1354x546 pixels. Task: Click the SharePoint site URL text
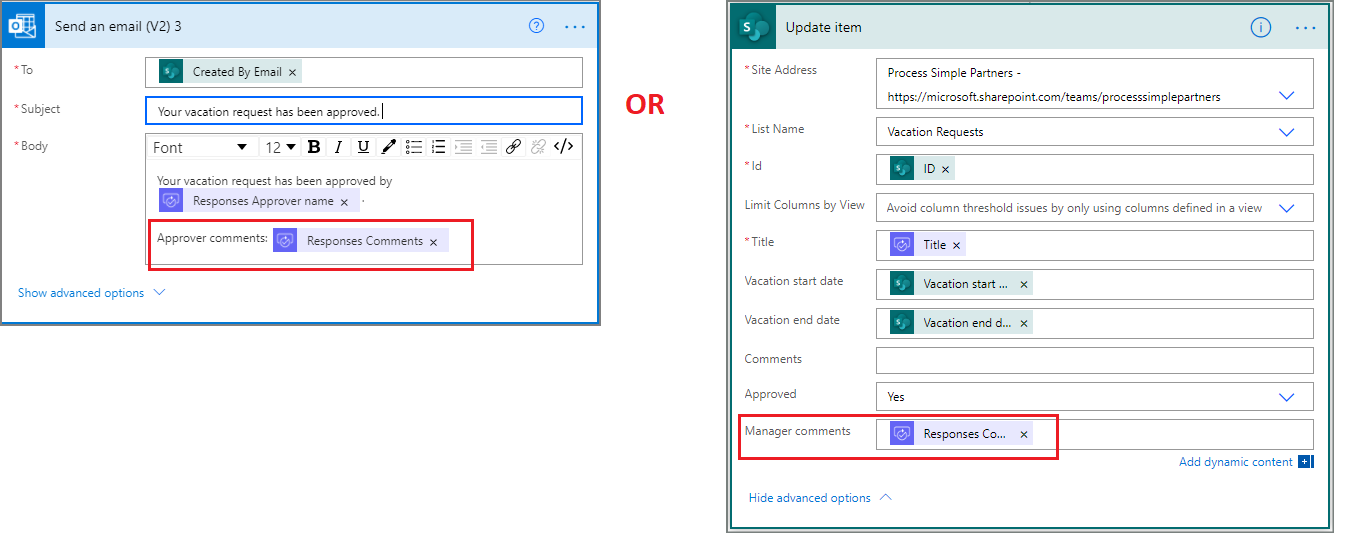pyautogui.click(x=1054, y=98)
